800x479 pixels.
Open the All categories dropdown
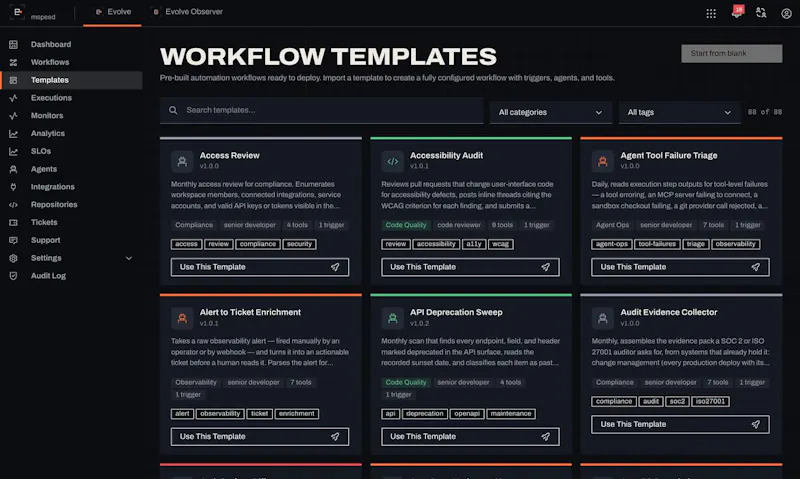(x=551, y=112)
